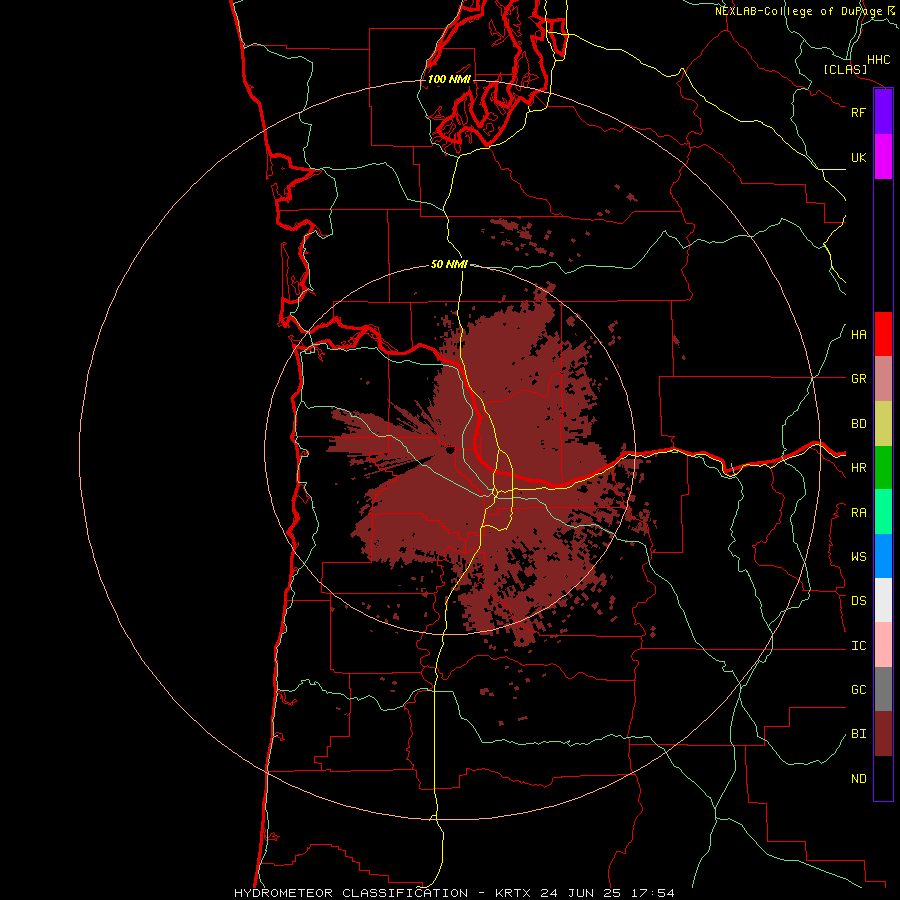Screen dimensions: 900x900
Task: Click the RF legend label
Action: click(x=858, y=112)
